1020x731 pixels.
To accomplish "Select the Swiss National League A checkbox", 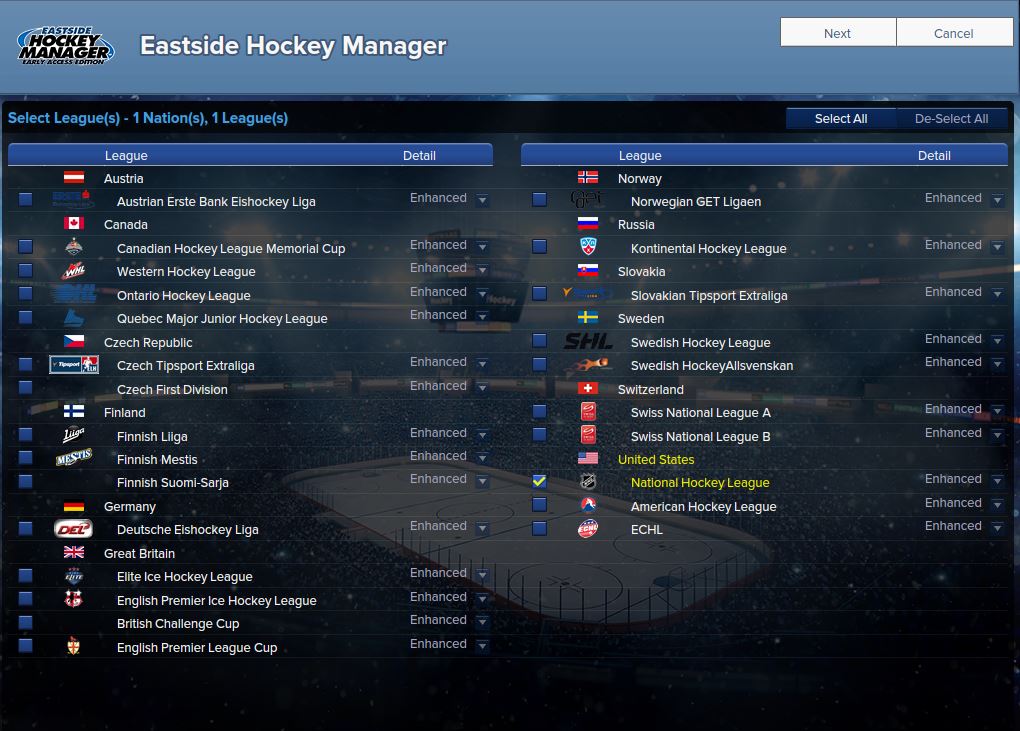I will [539, 412].
